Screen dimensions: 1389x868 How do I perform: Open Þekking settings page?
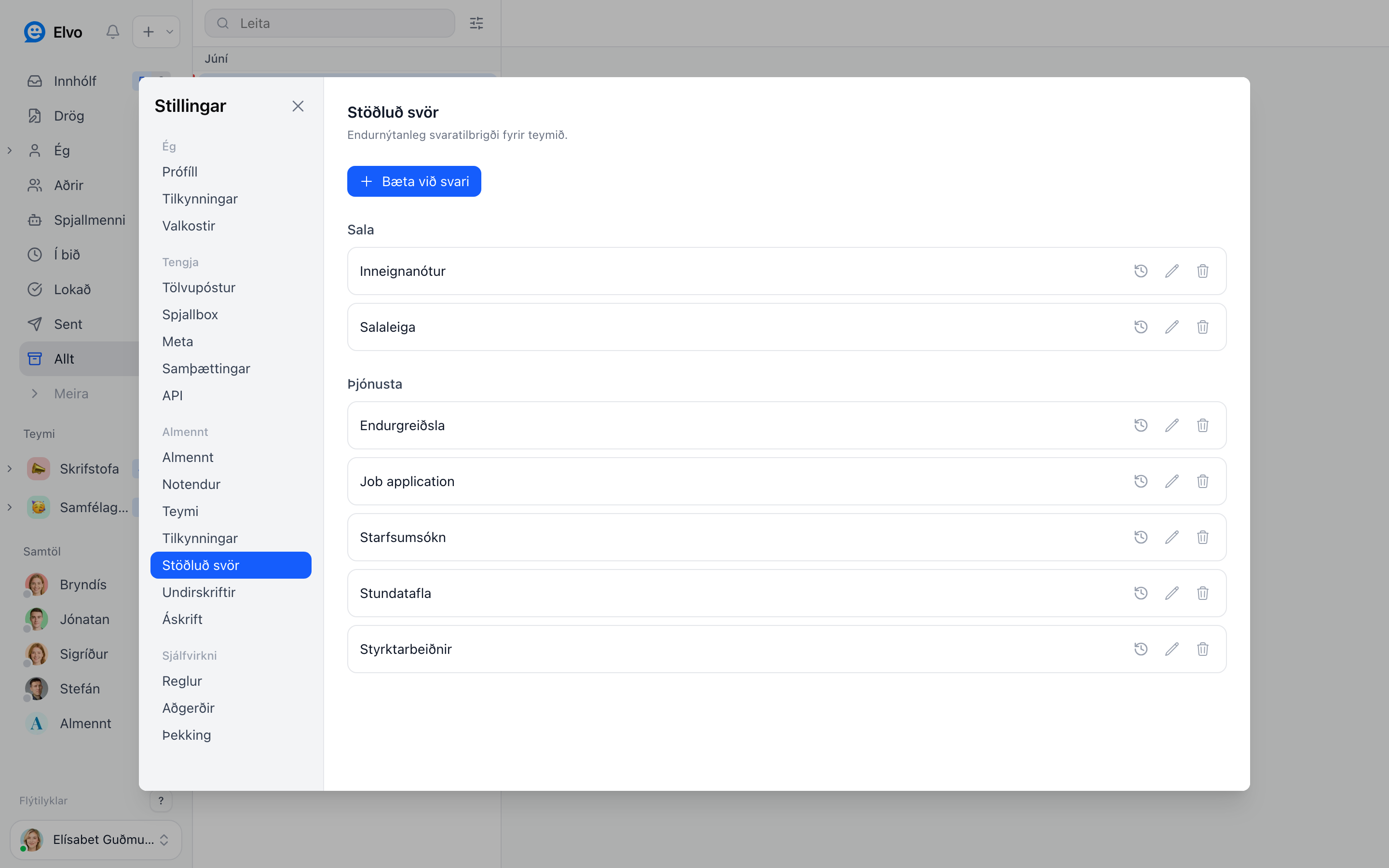(231, 735)
